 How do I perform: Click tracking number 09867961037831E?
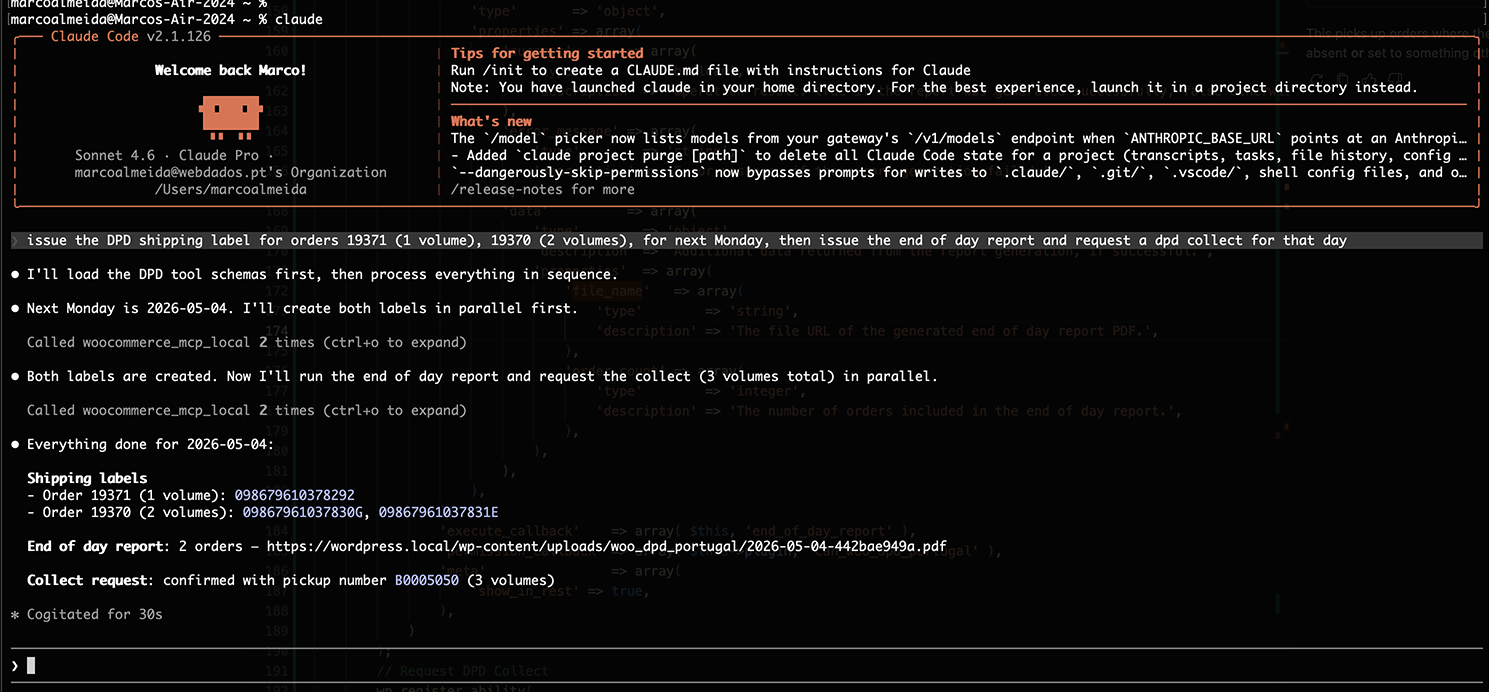tap(439, 512)
